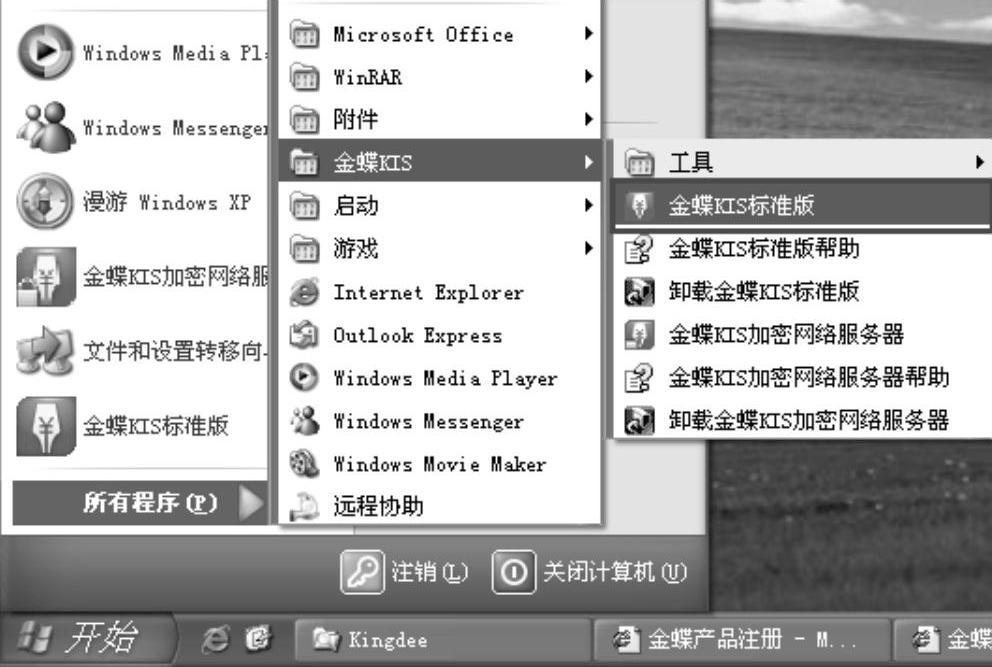Click the 开始 Start button
The image size is (992, 667).
tap(86, 638)
